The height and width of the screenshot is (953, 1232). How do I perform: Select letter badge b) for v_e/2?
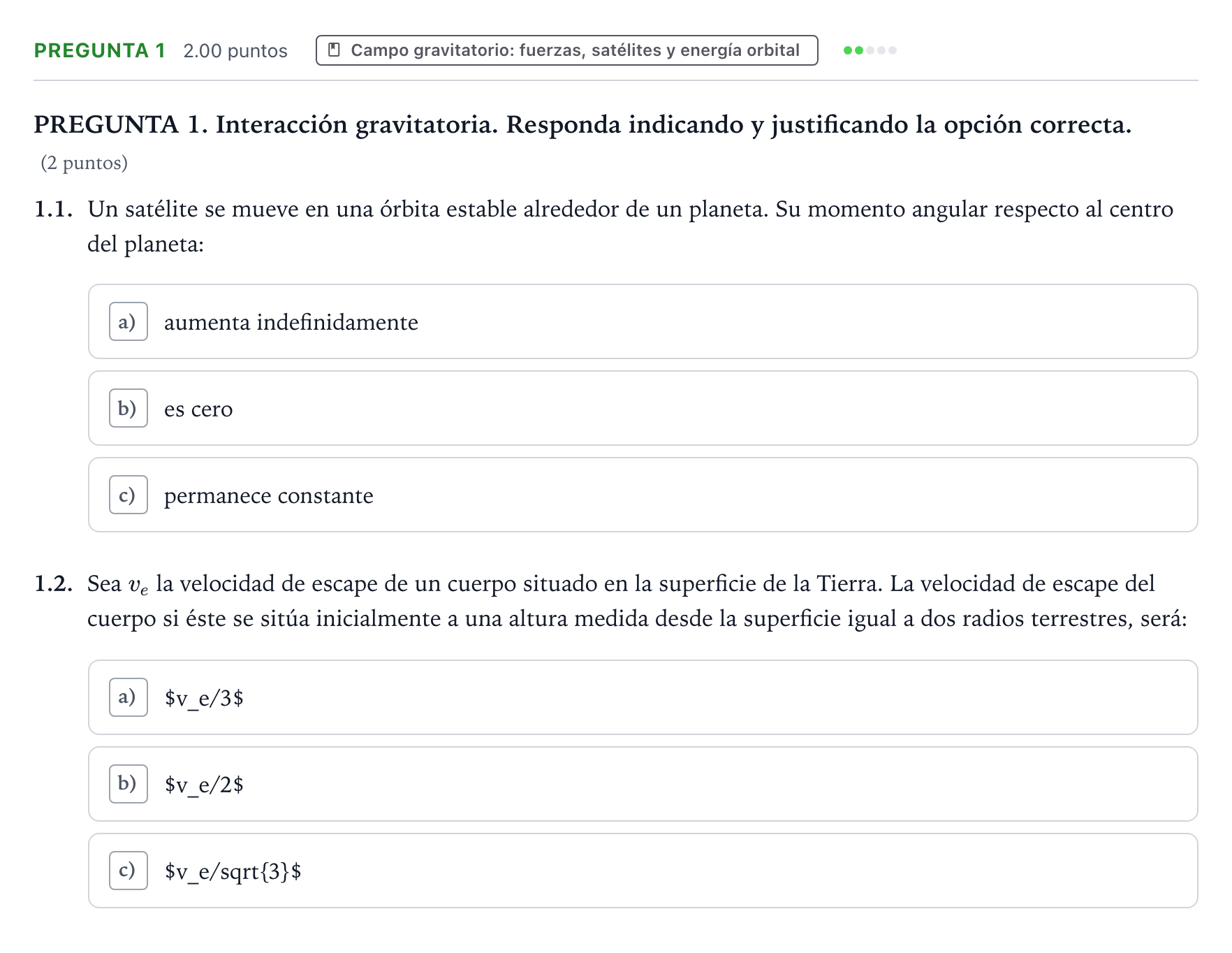pyautogui.click(x=129, y=784)
